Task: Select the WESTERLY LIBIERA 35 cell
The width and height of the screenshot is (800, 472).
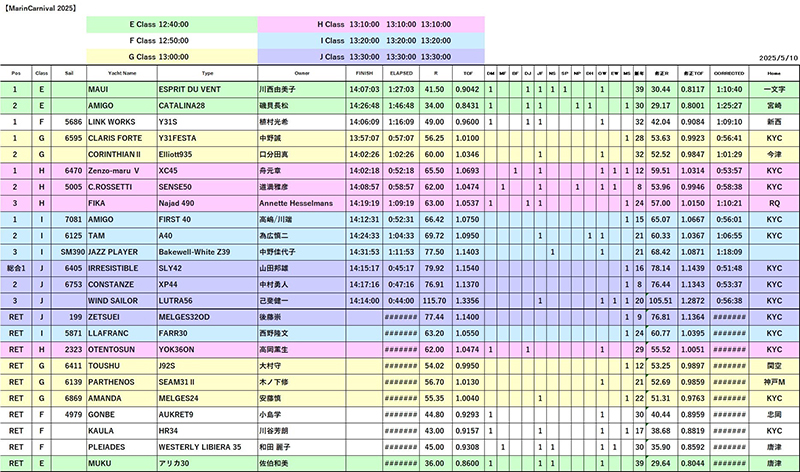Action: (207, 447)
